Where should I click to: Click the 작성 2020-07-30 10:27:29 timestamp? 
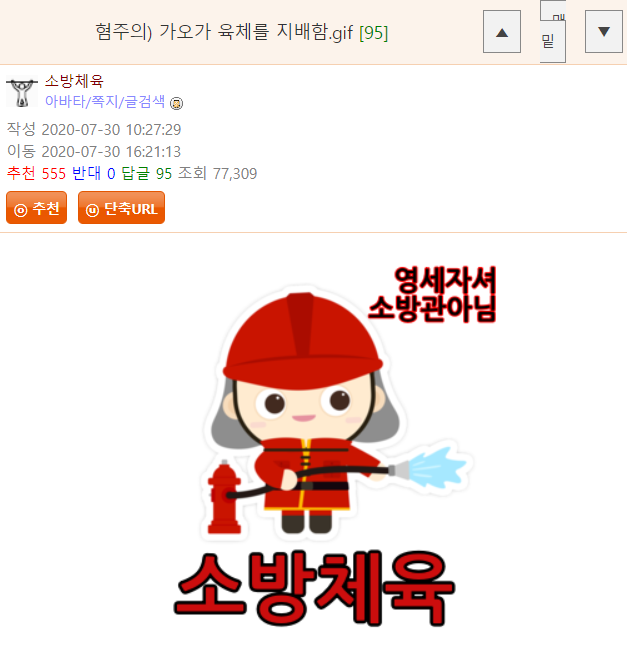[94, 129]
